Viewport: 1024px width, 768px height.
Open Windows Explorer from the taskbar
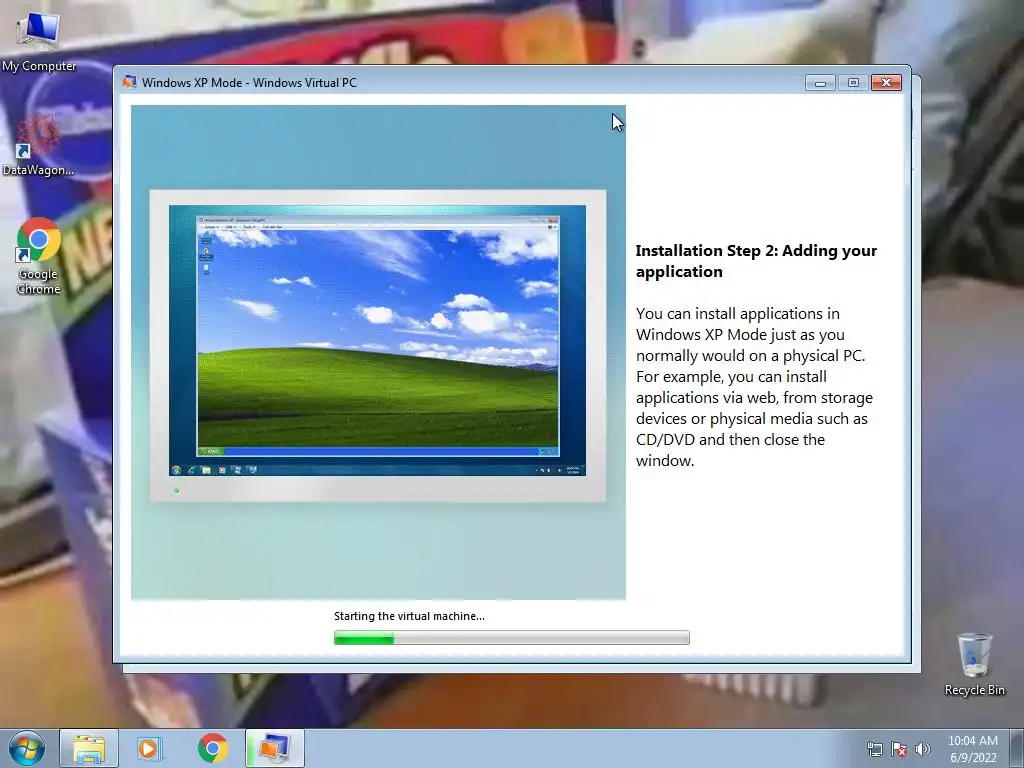pyautogui.click(x=89, y=748)
